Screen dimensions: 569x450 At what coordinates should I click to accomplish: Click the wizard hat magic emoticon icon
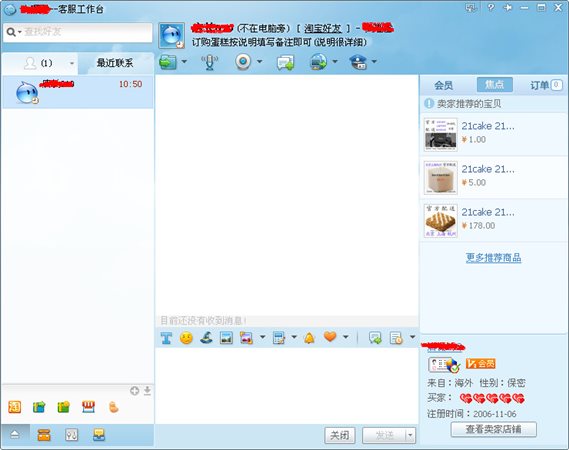tap(206, 338)
